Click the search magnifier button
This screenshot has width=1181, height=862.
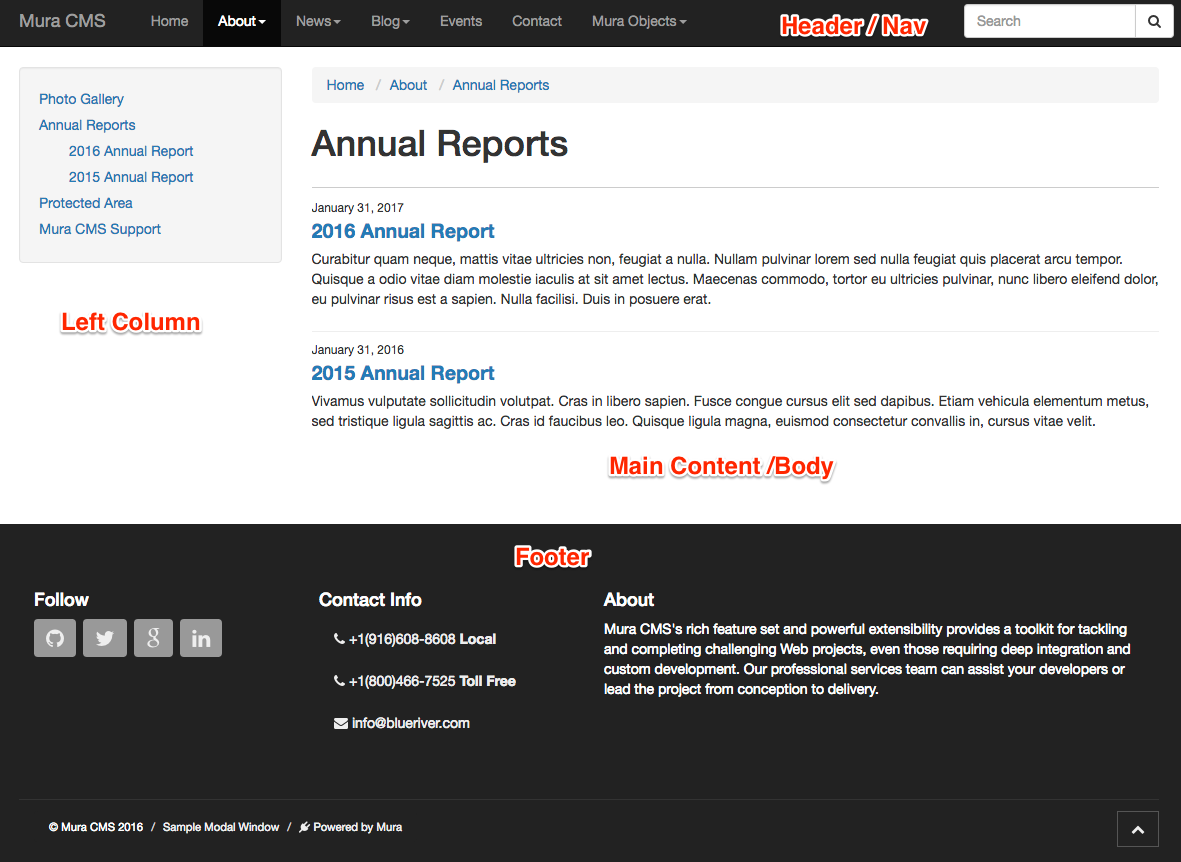pyautogui.click(x=1154, y=21)
